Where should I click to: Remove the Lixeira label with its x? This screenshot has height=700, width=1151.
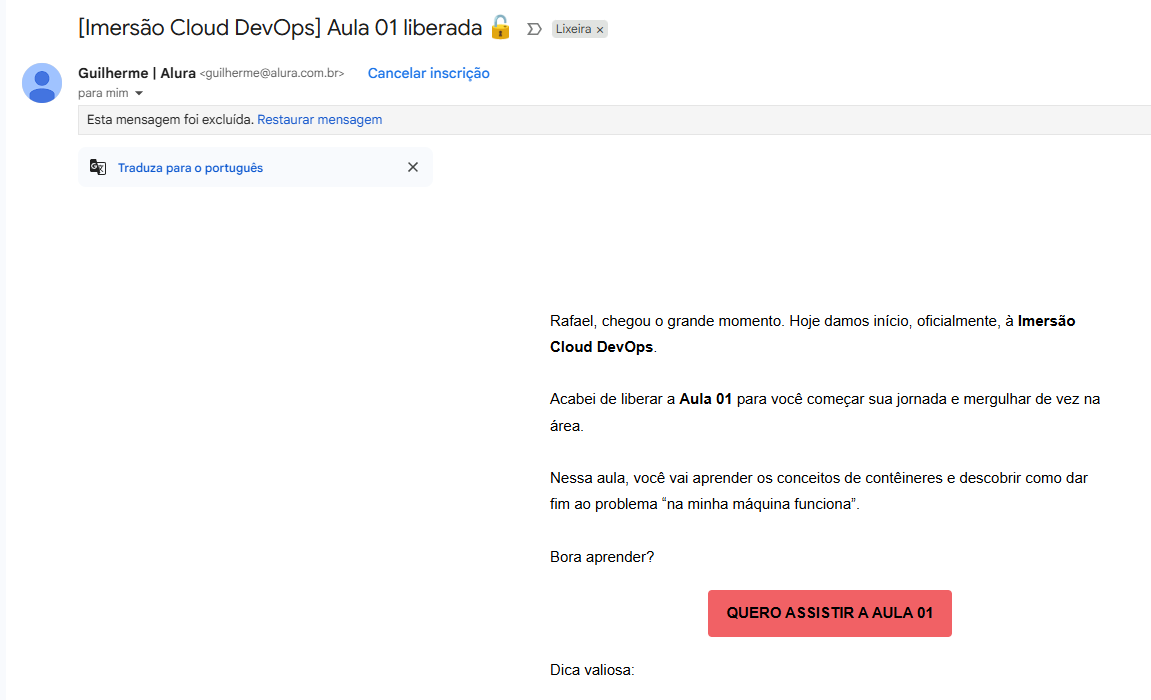pos(600,30)
